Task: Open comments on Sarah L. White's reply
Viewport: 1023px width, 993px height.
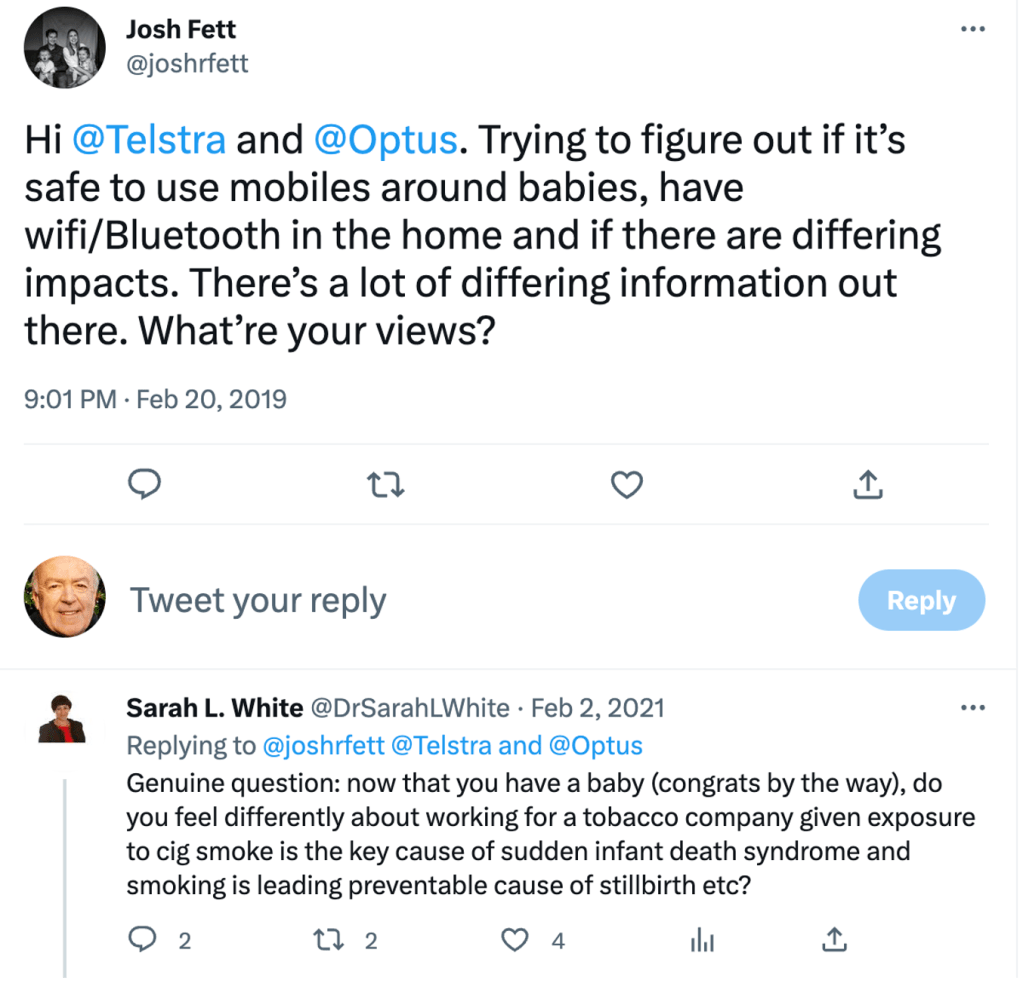Action: 146,940
